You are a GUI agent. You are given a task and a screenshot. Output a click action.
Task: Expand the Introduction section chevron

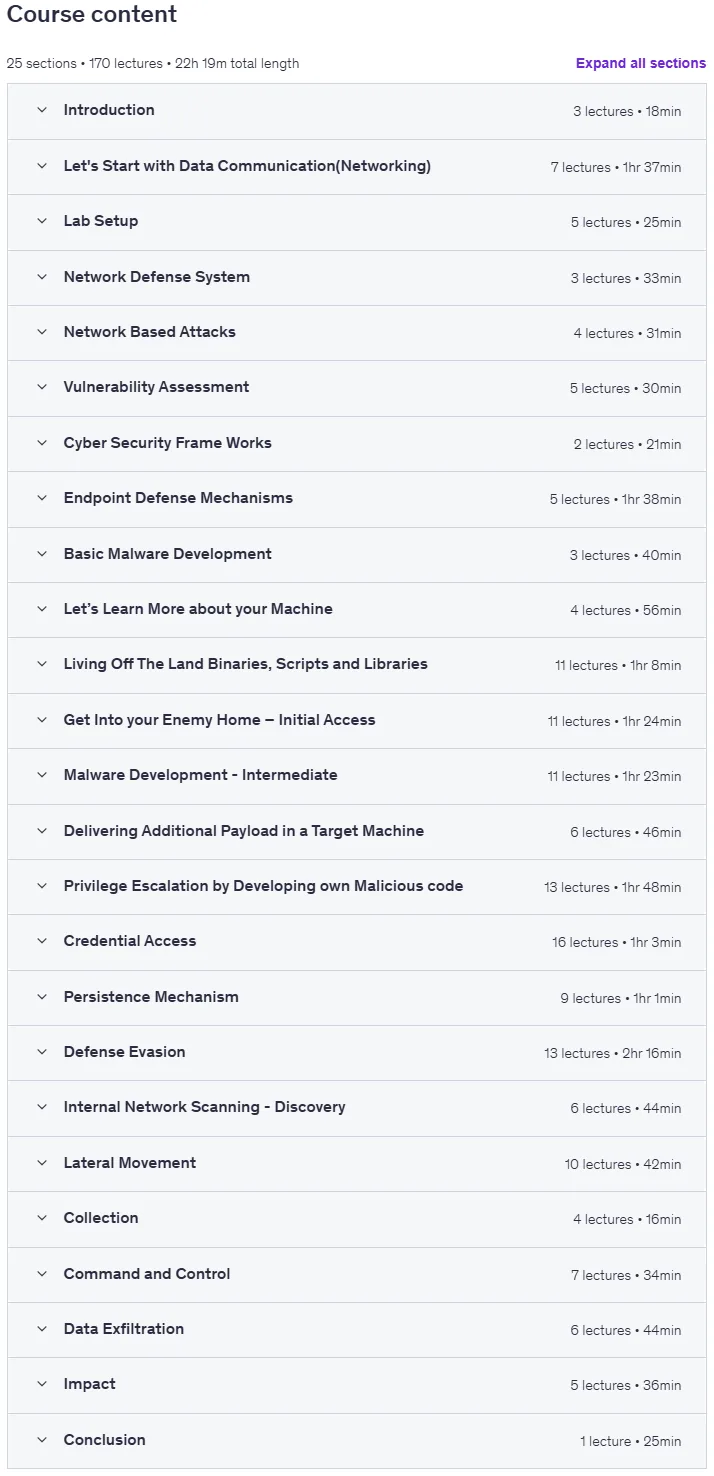click(42, 110)
